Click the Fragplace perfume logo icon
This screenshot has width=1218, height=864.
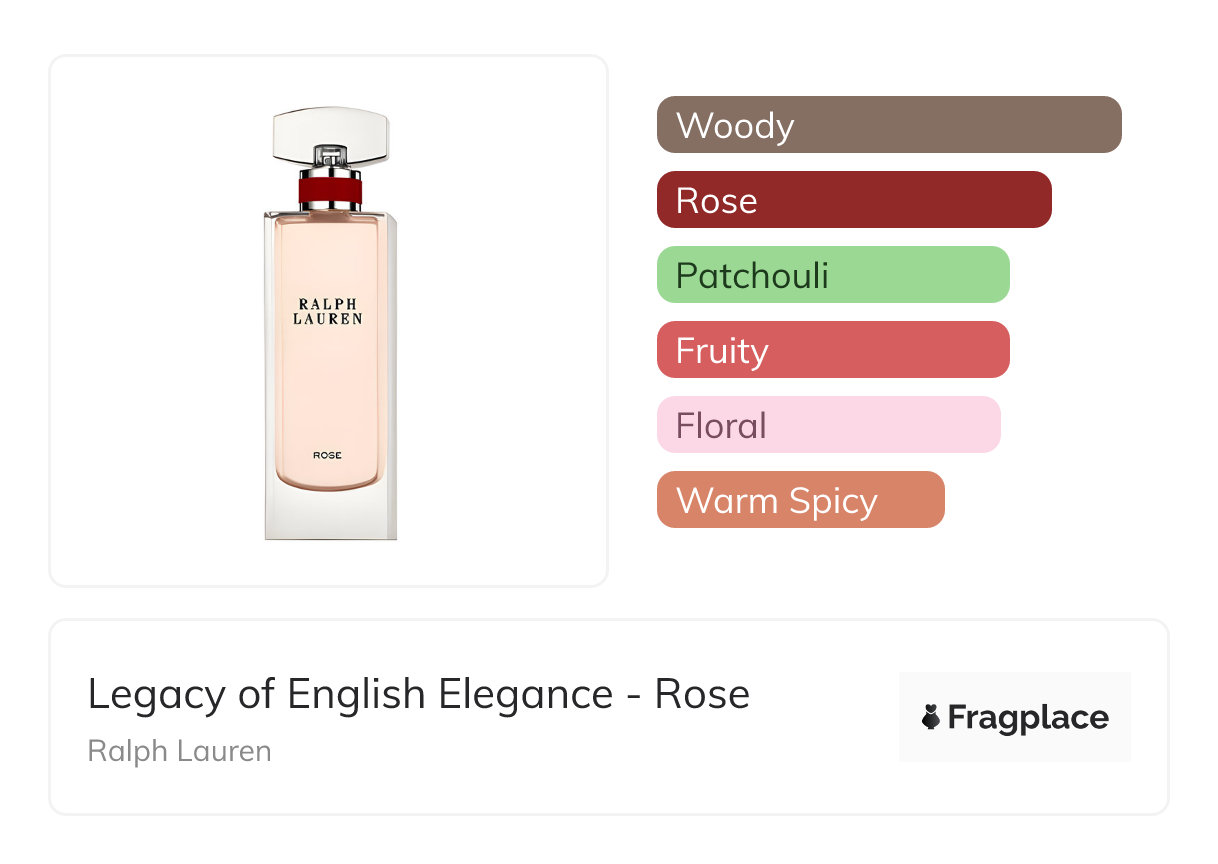[931, 717]
